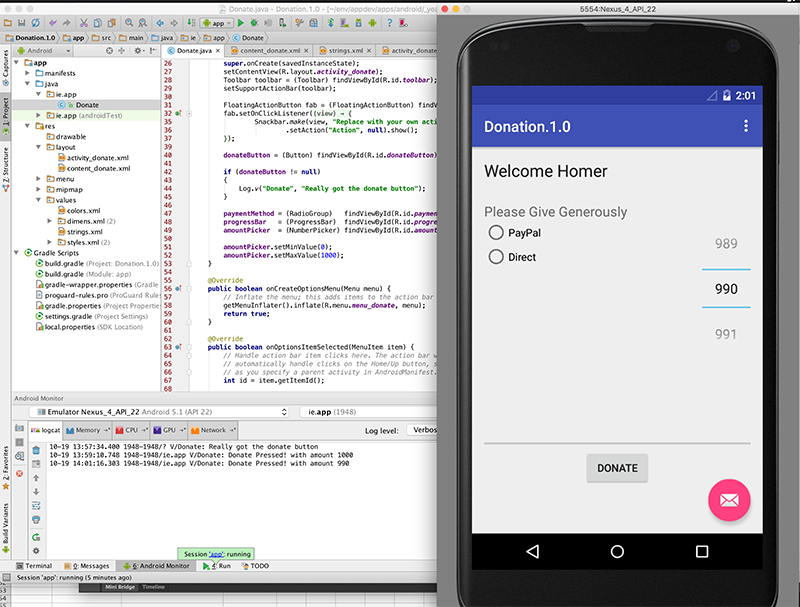This screenshot has height=607, width=800.
Task: Tap the pink email floating action button
Action: [x=729, y=500]
